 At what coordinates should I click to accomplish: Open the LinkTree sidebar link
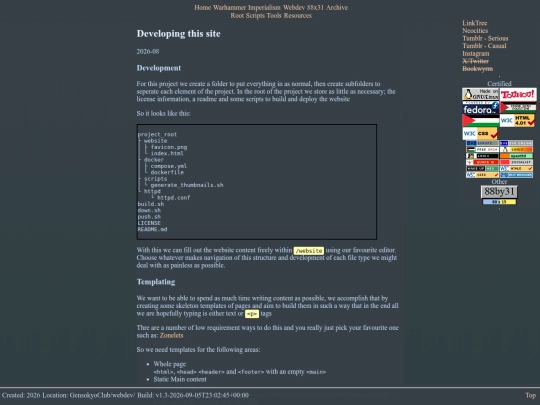tap(475, 23)
